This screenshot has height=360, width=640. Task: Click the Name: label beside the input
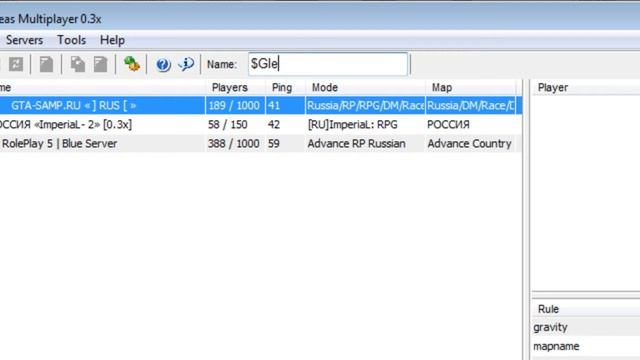coord(222,64)
